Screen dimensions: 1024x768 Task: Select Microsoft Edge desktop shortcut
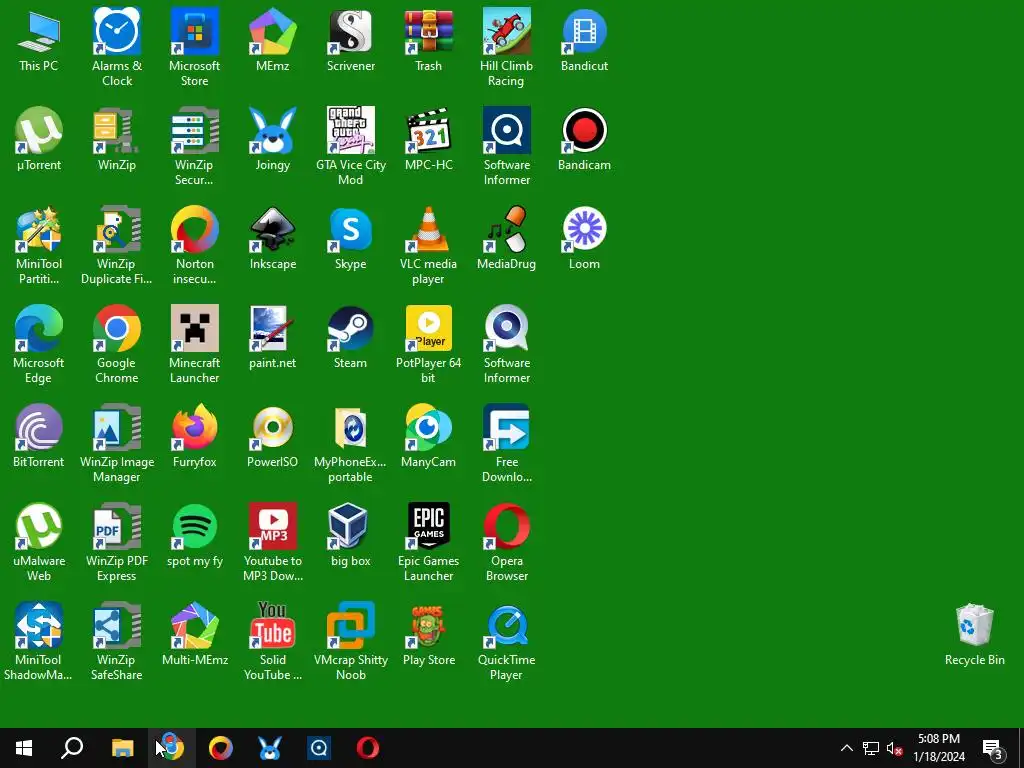39,344
